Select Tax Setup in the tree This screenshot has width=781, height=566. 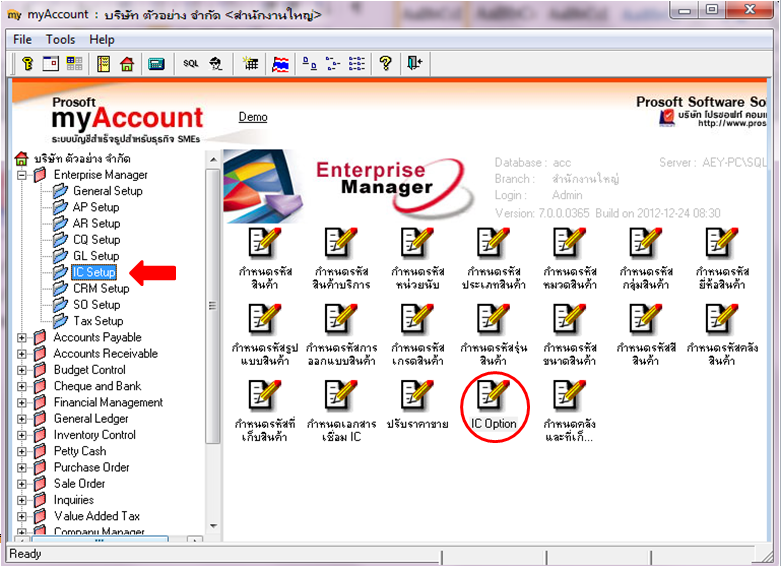coord(98,321)
